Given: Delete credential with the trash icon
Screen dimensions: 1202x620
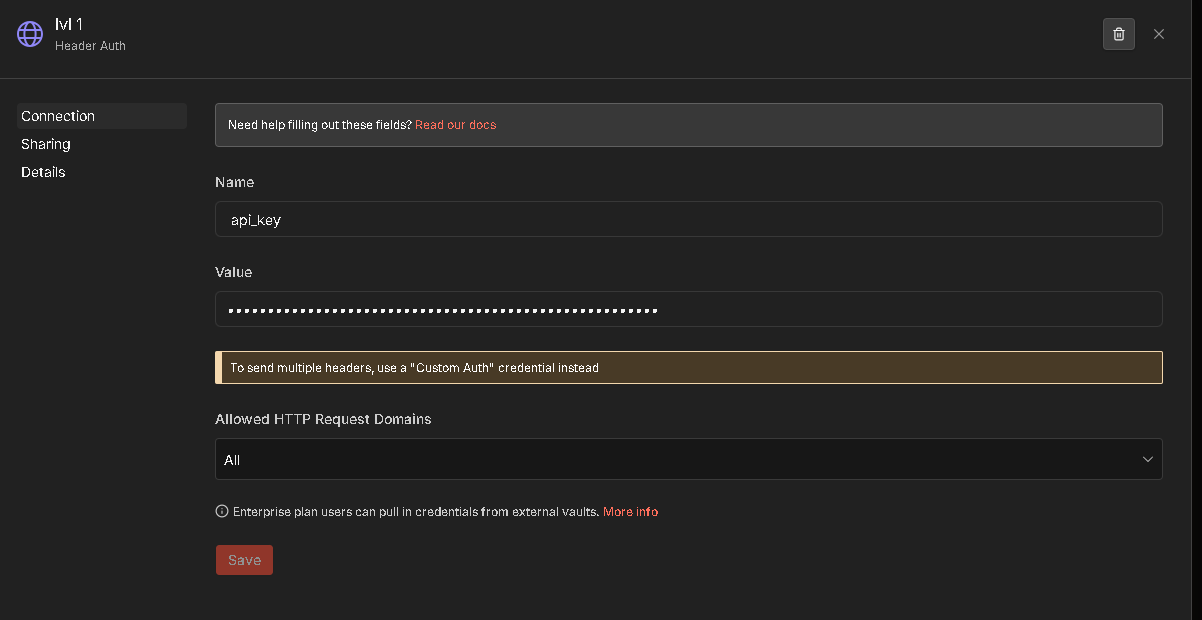Looking at the screenshot, I should (x=1118, y=34).
